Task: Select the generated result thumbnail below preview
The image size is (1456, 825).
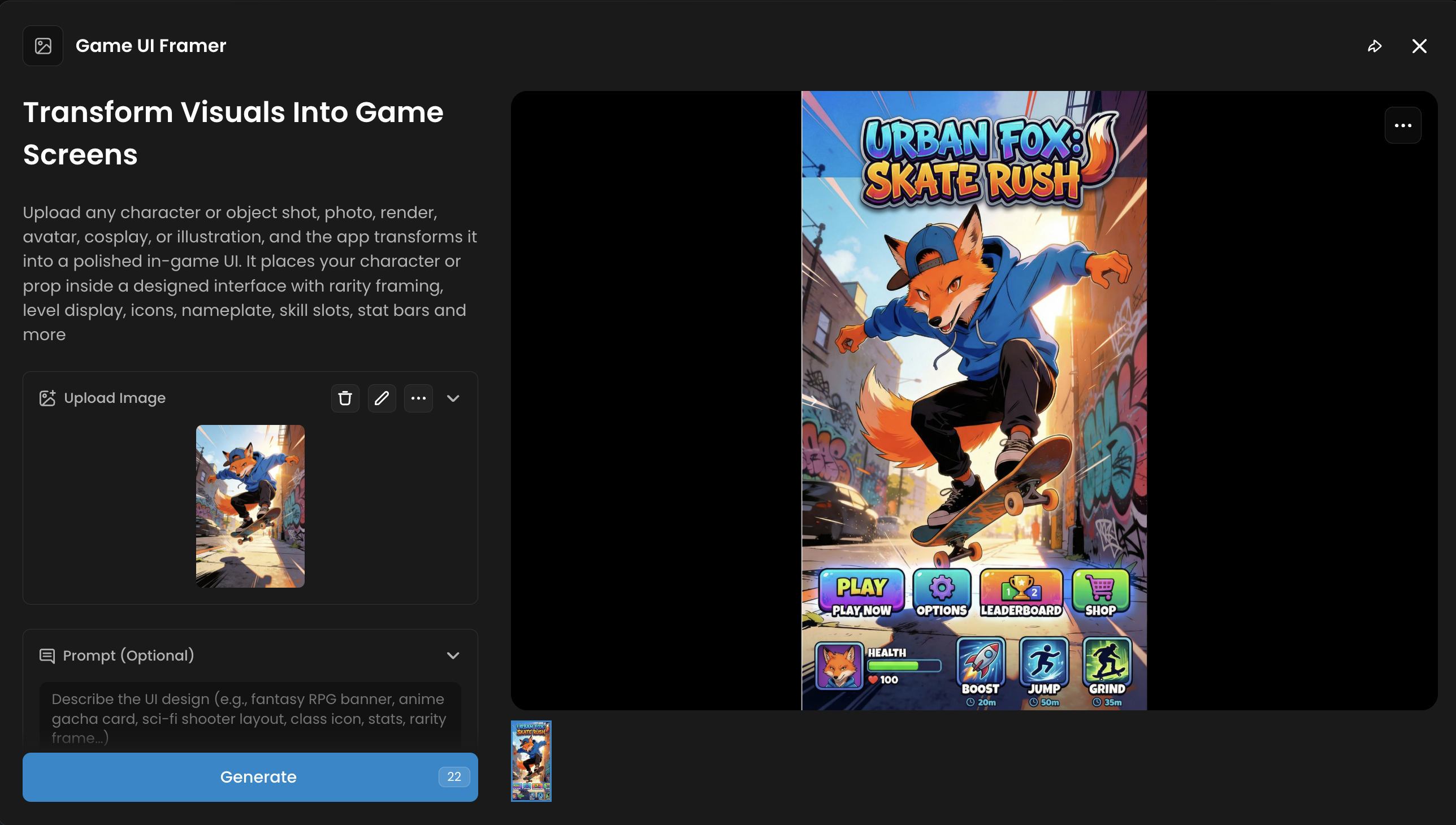Action: [x=531, y=761]
